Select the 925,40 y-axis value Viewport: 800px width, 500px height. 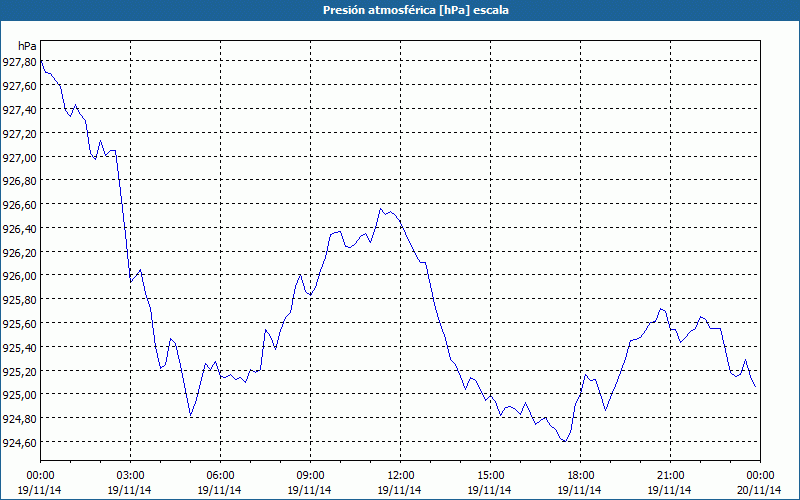pos(20,347)
